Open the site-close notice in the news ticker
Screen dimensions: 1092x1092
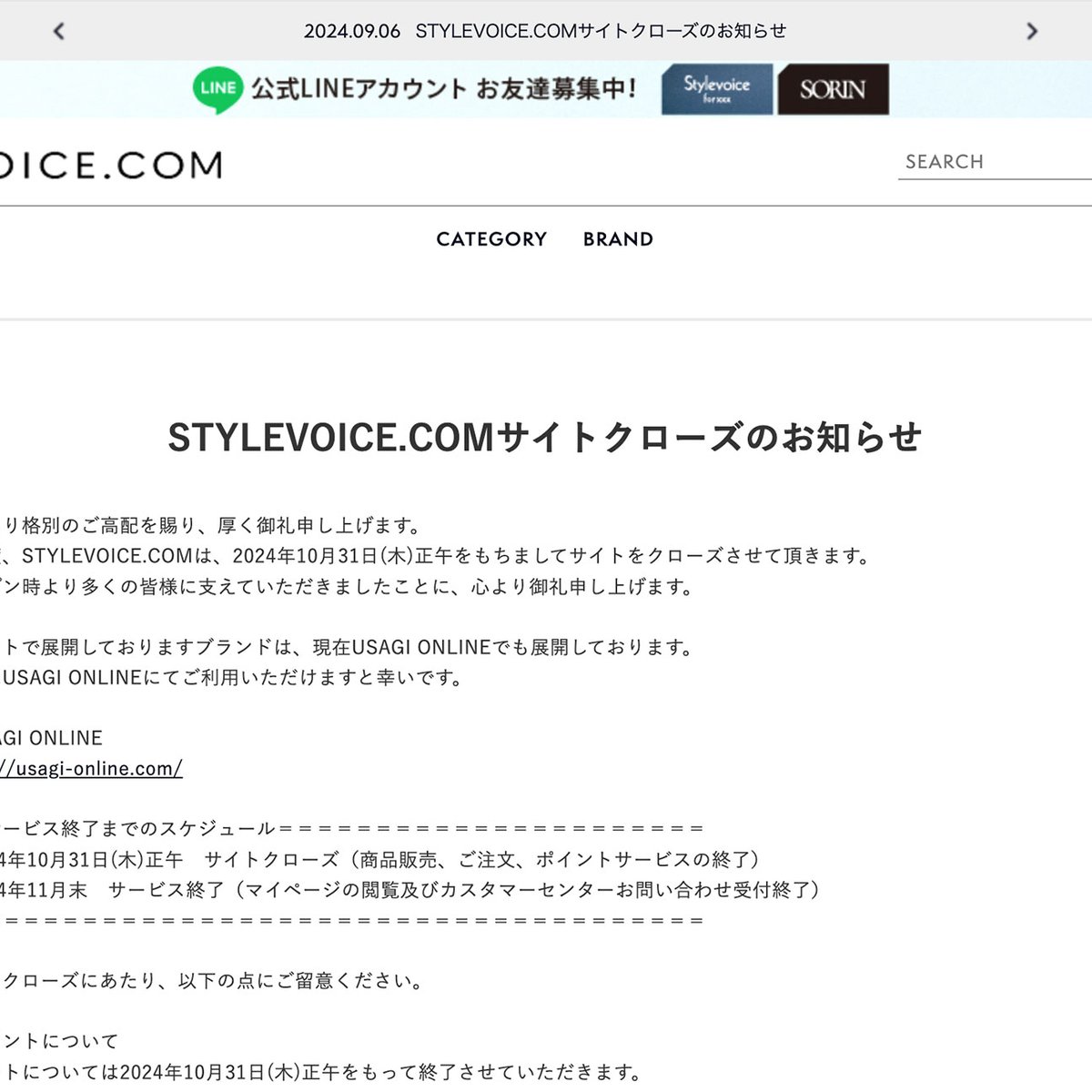pos(545,31)
